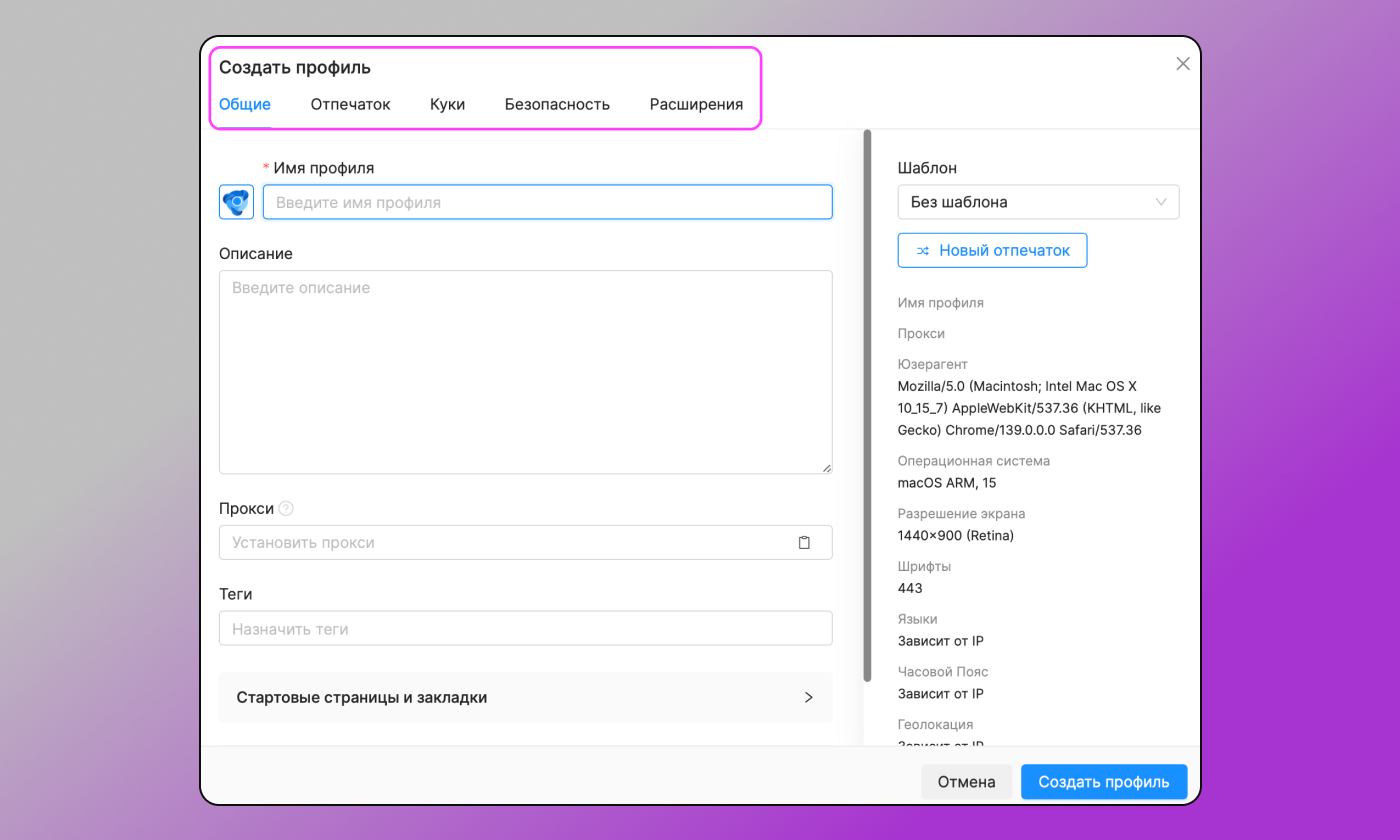Click the clipboard paste icon in proxy field
Viewport: 1400px width, 840px height.
[804, 542]
